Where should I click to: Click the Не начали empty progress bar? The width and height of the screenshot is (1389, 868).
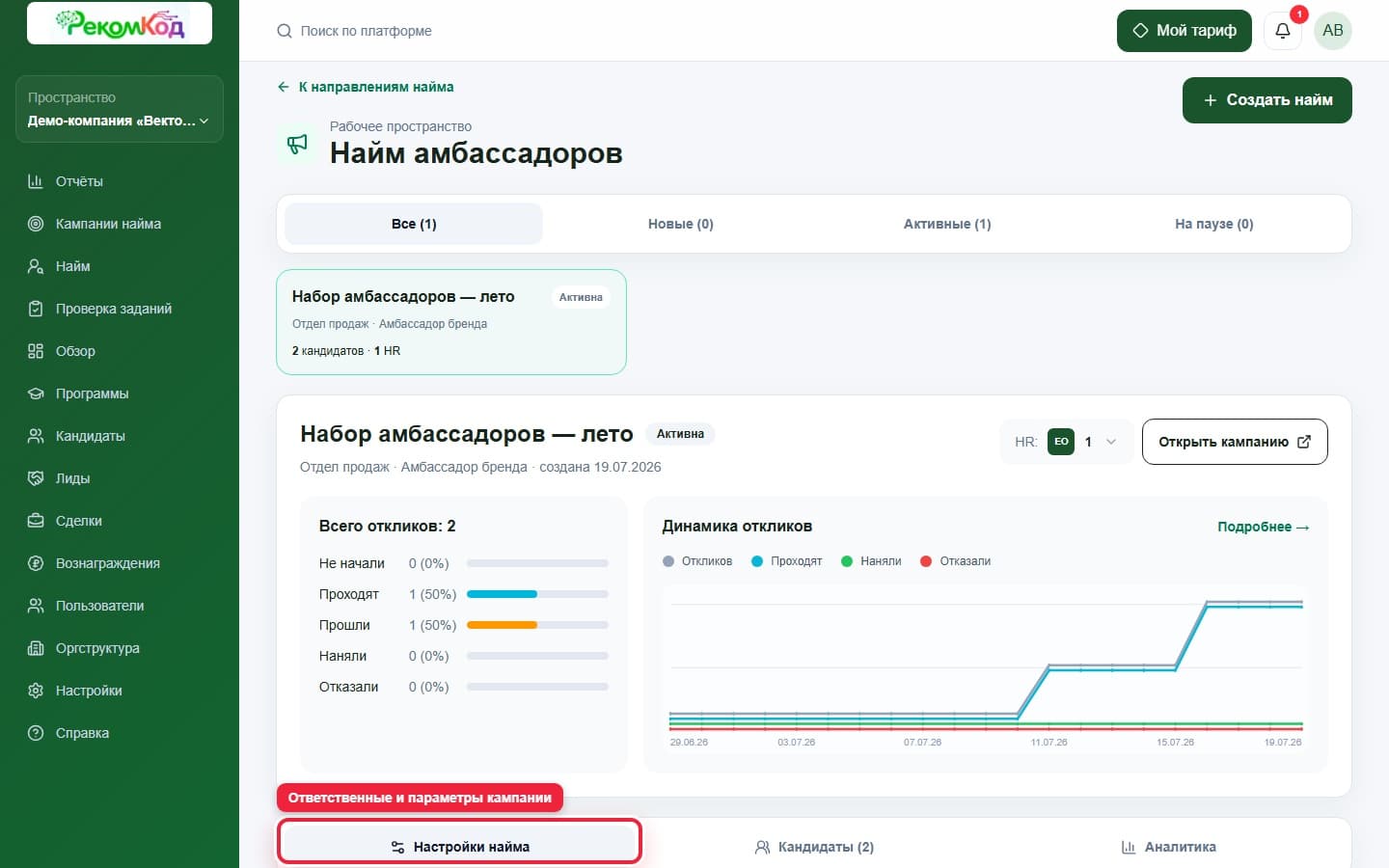point(537,563)
